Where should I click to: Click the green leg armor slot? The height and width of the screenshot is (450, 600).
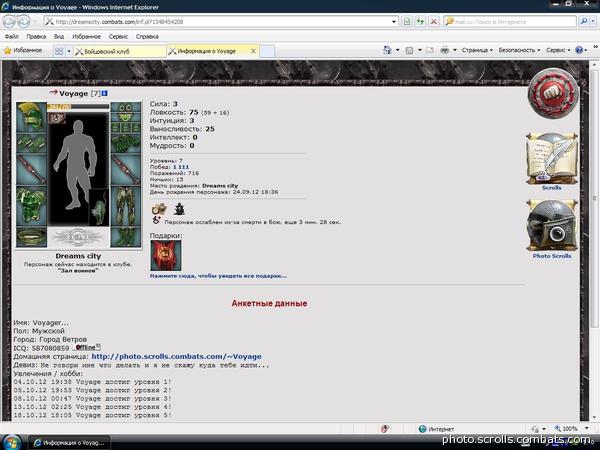[x=126, y=206]
